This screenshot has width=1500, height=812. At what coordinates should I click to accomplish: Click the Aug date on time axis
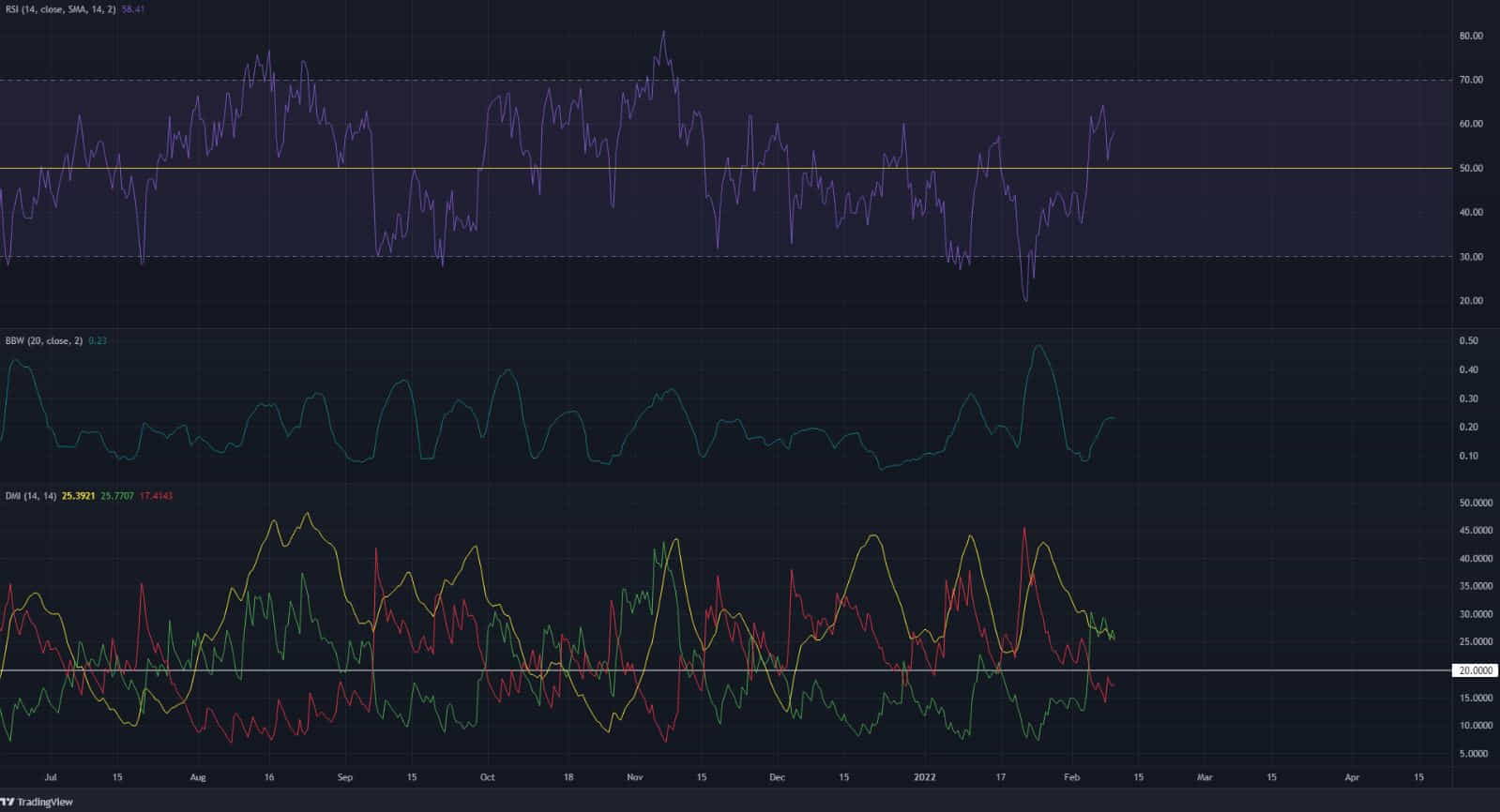click(197, 777)
